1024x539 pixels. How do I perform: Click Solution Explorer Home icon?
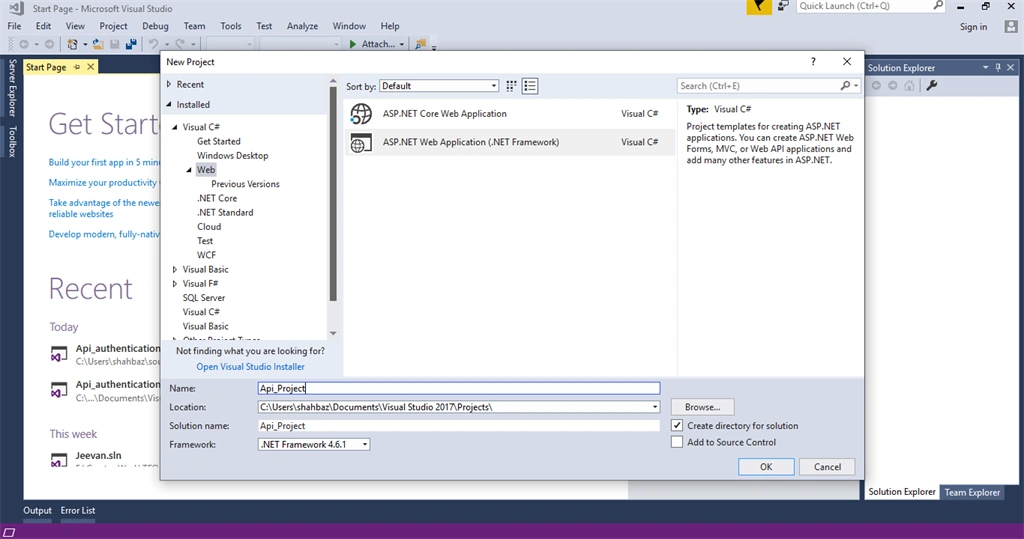coord(909,86)
